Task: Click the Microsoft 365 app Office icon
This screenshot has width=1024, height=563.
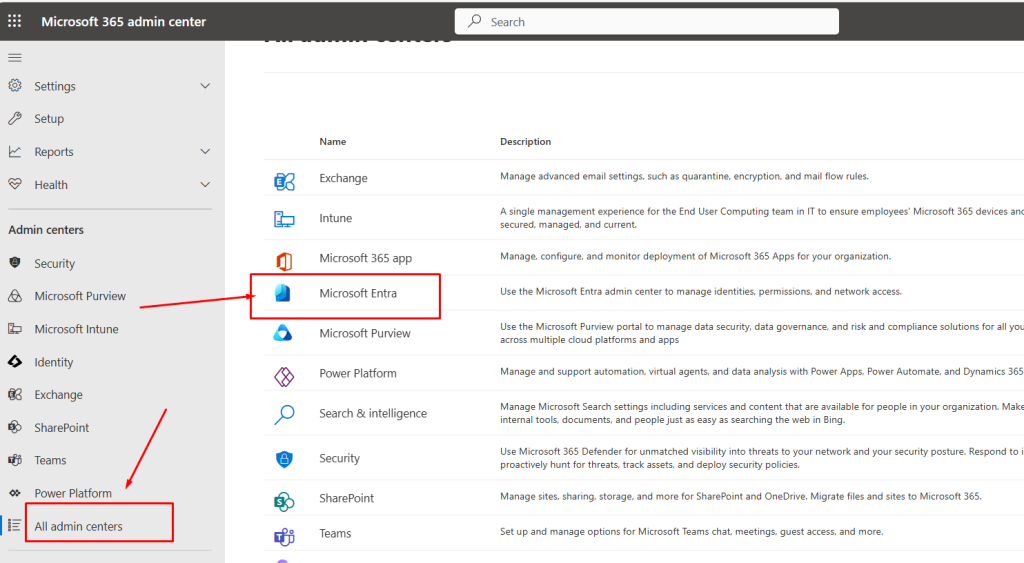Action: 284,259
